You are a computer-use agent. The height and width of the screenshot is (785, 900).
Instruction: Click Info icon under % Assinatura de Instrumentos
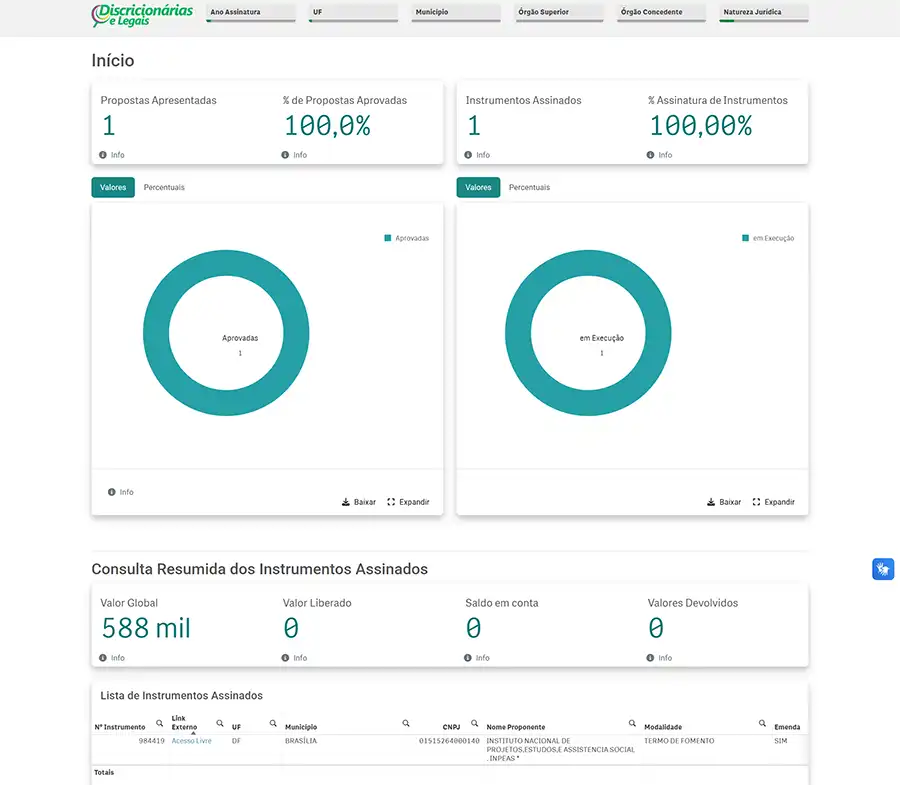(x=650, y=155)
